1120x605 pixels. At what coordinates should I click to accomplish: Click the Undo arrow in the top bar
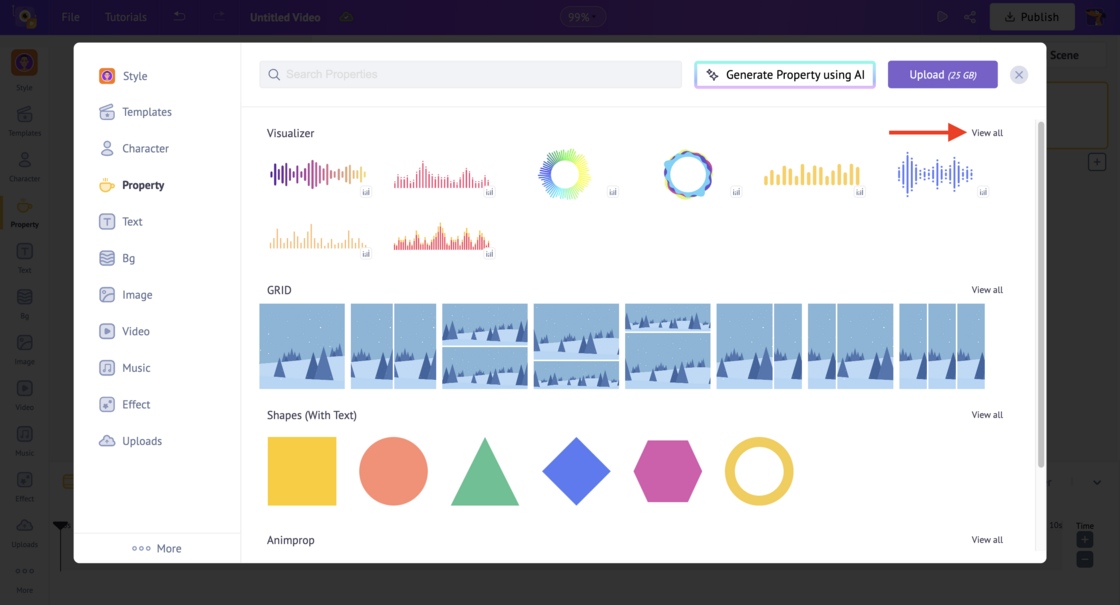[x=179, y=16]
